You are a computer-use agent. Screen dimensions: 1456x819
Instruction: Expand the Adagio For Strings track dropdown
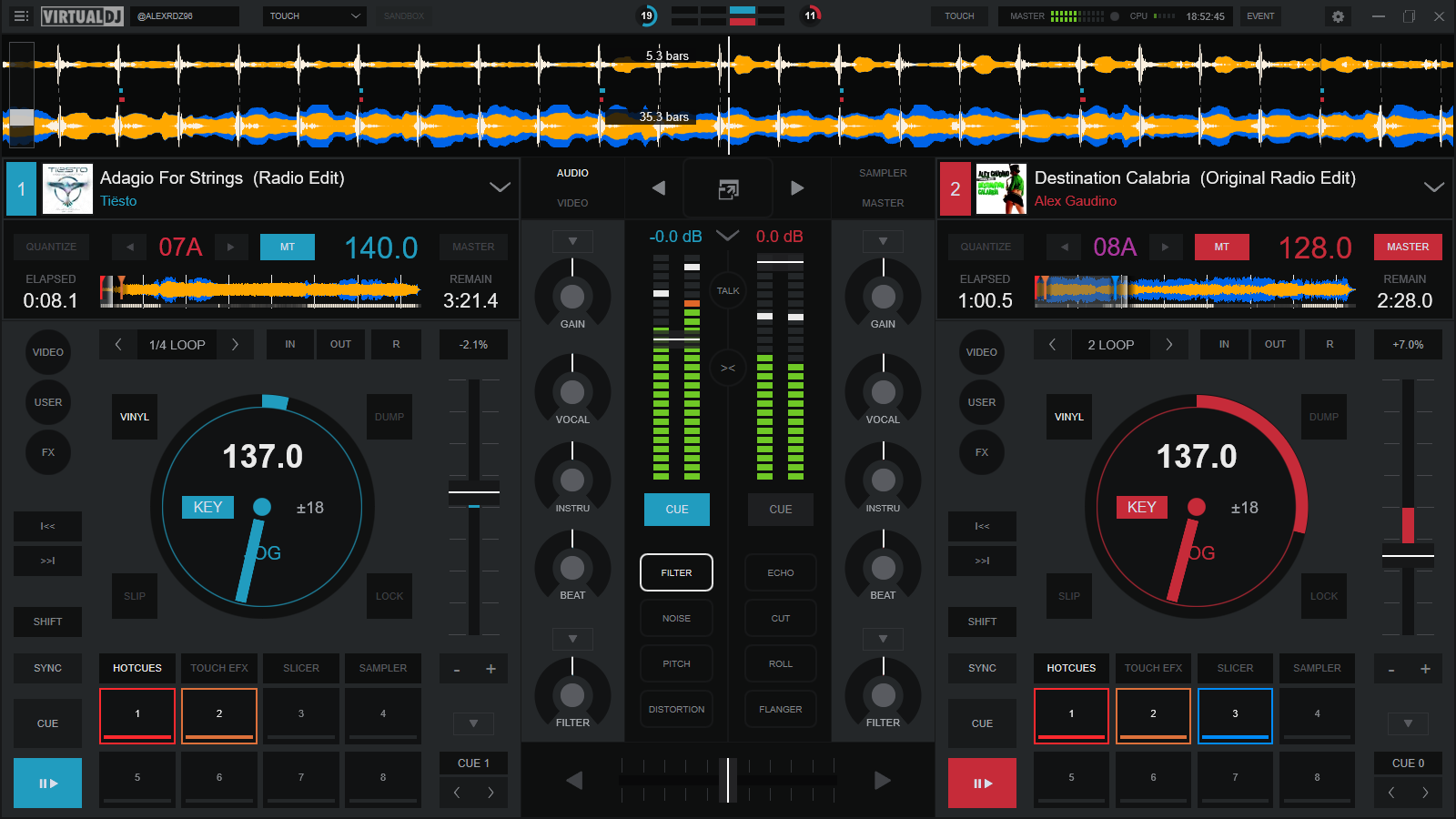click(500, 187)
